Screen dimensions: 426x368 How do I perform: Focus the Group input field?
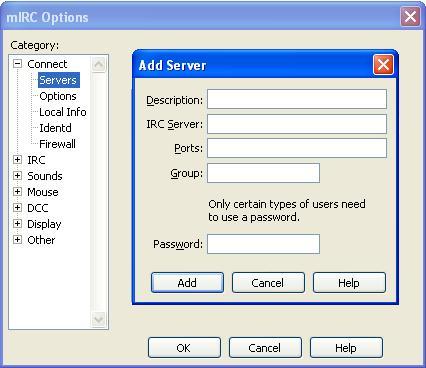tap(263, 173)
